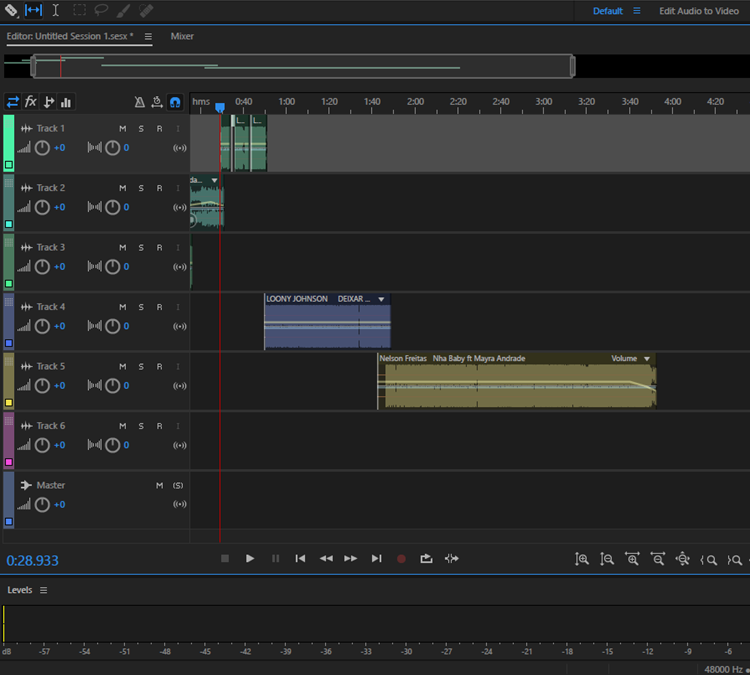
Task: Click the red Record button
Action: (x=401, y=559)
